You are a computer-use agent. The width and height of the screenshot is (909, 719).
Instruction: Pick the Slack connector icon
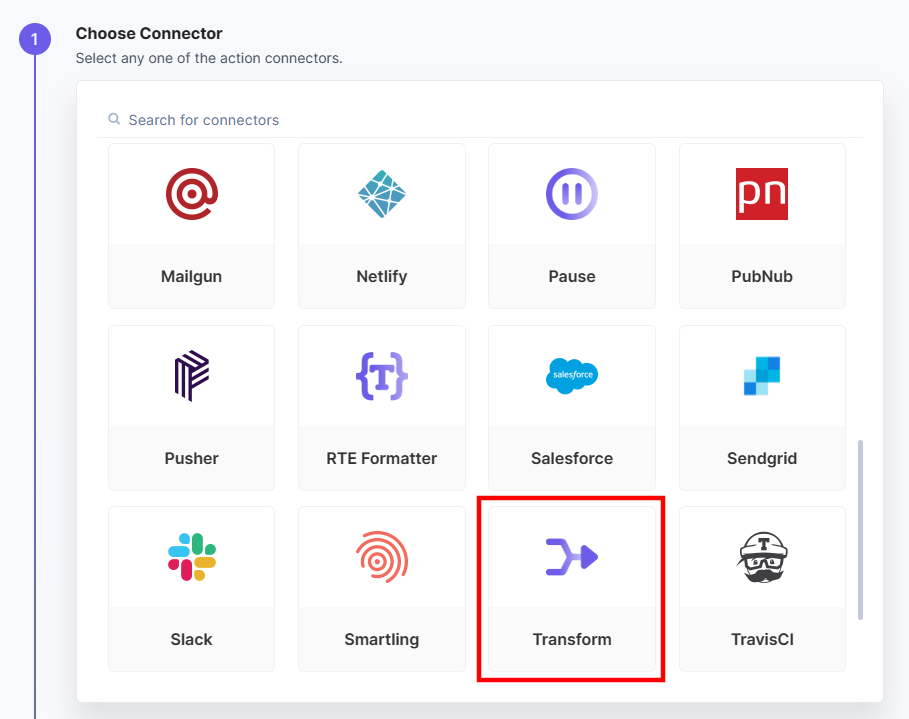coord(191,557)
